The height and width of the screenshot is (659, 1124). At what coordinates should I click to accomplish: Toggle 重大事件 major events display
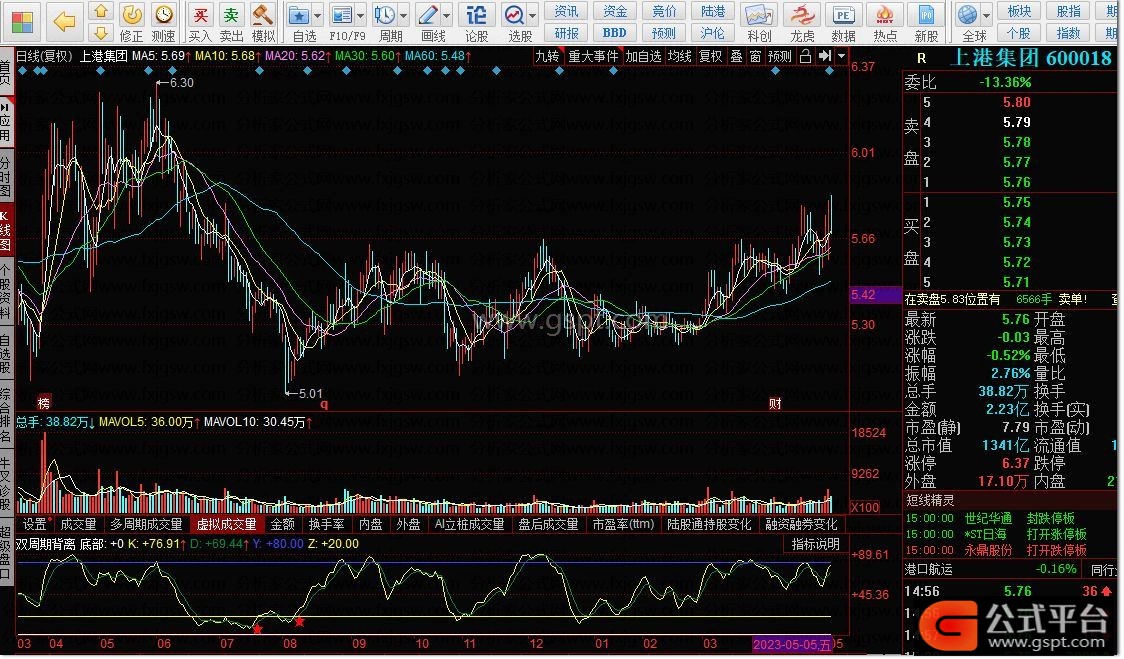click(x=593, y=56)
